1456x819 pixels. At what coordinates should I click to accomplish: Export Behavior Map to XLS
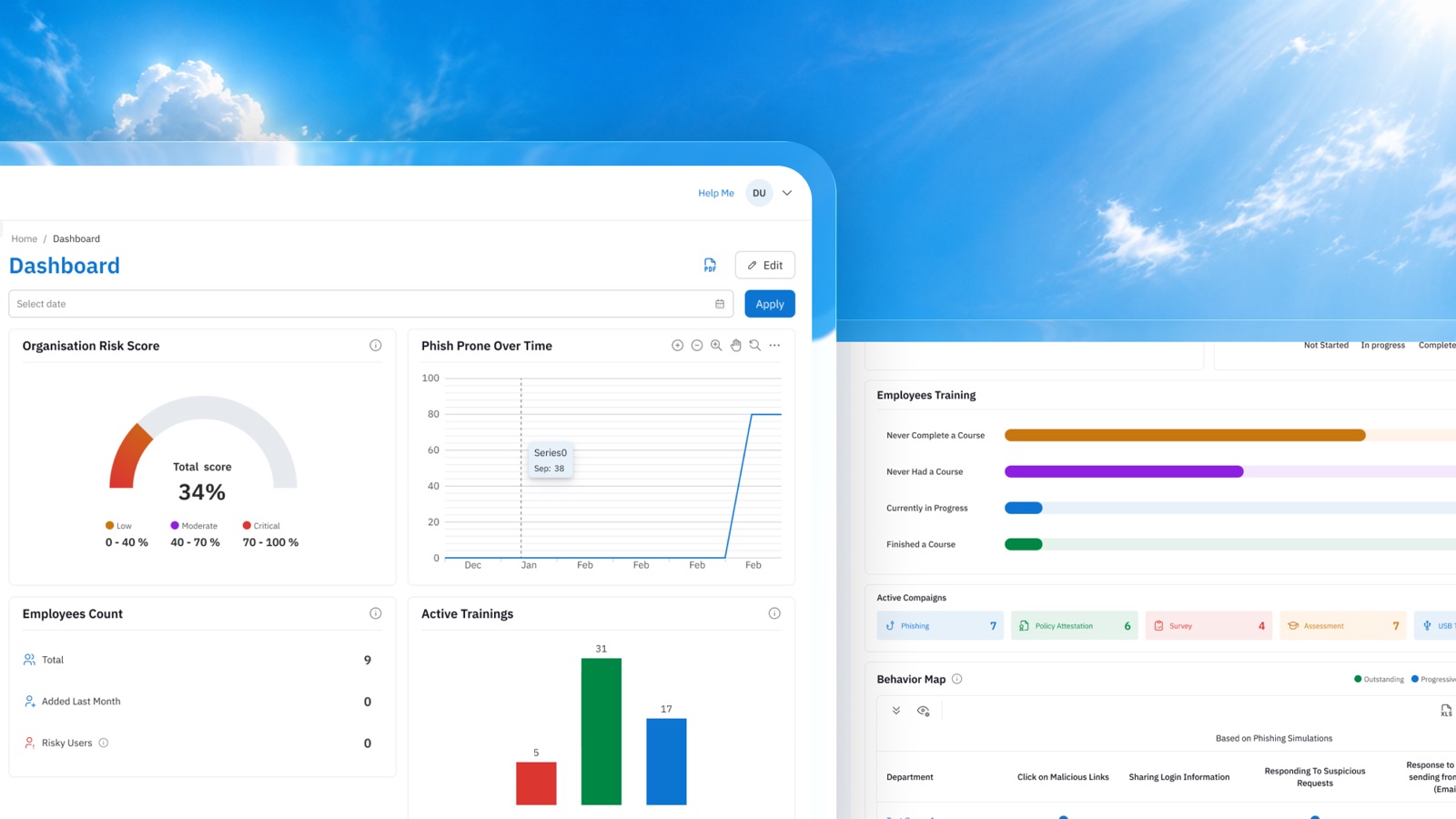(x=1446, y=711)
